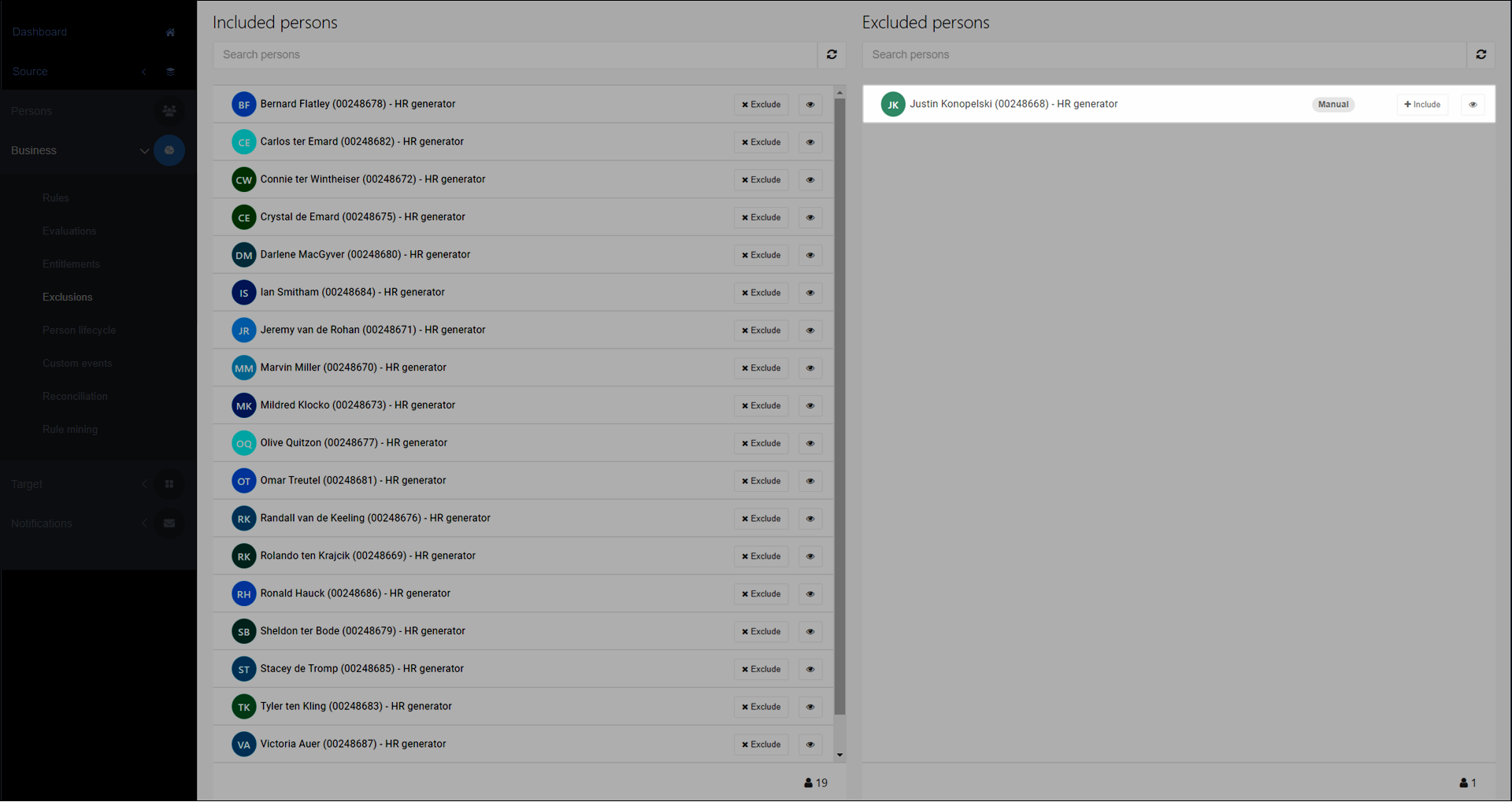Screen dimensions: 1512x802
Task: Collapse the Business menu chevron
Action: [x=144, y=150]
